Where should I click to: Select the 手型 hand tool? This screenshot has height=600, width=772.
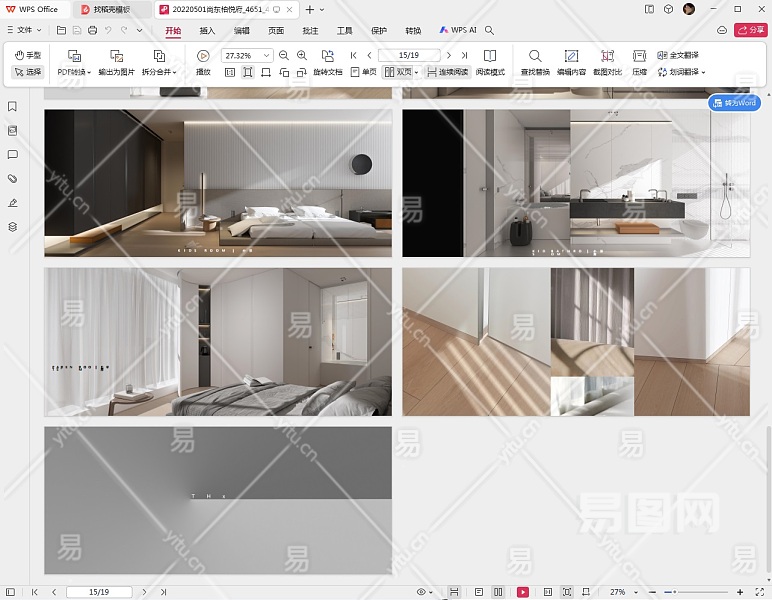coord(27,55)
